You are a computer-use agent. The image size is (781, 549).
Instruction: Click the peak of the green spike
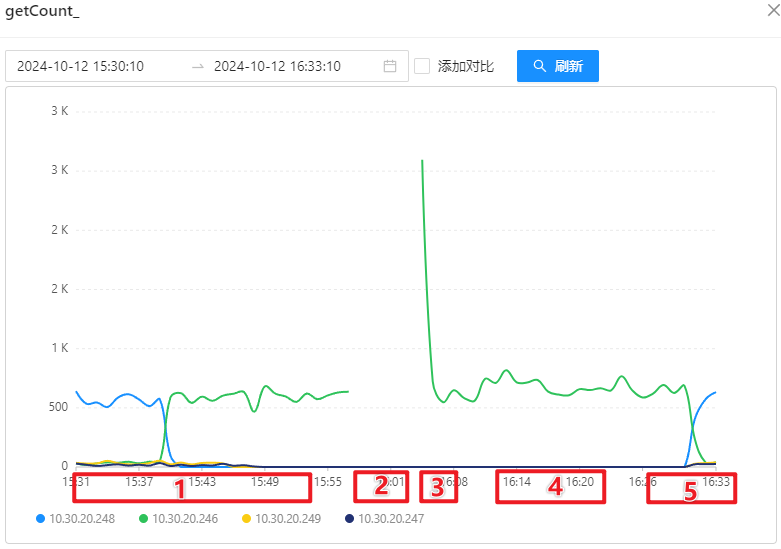click(x=422, y=160)
